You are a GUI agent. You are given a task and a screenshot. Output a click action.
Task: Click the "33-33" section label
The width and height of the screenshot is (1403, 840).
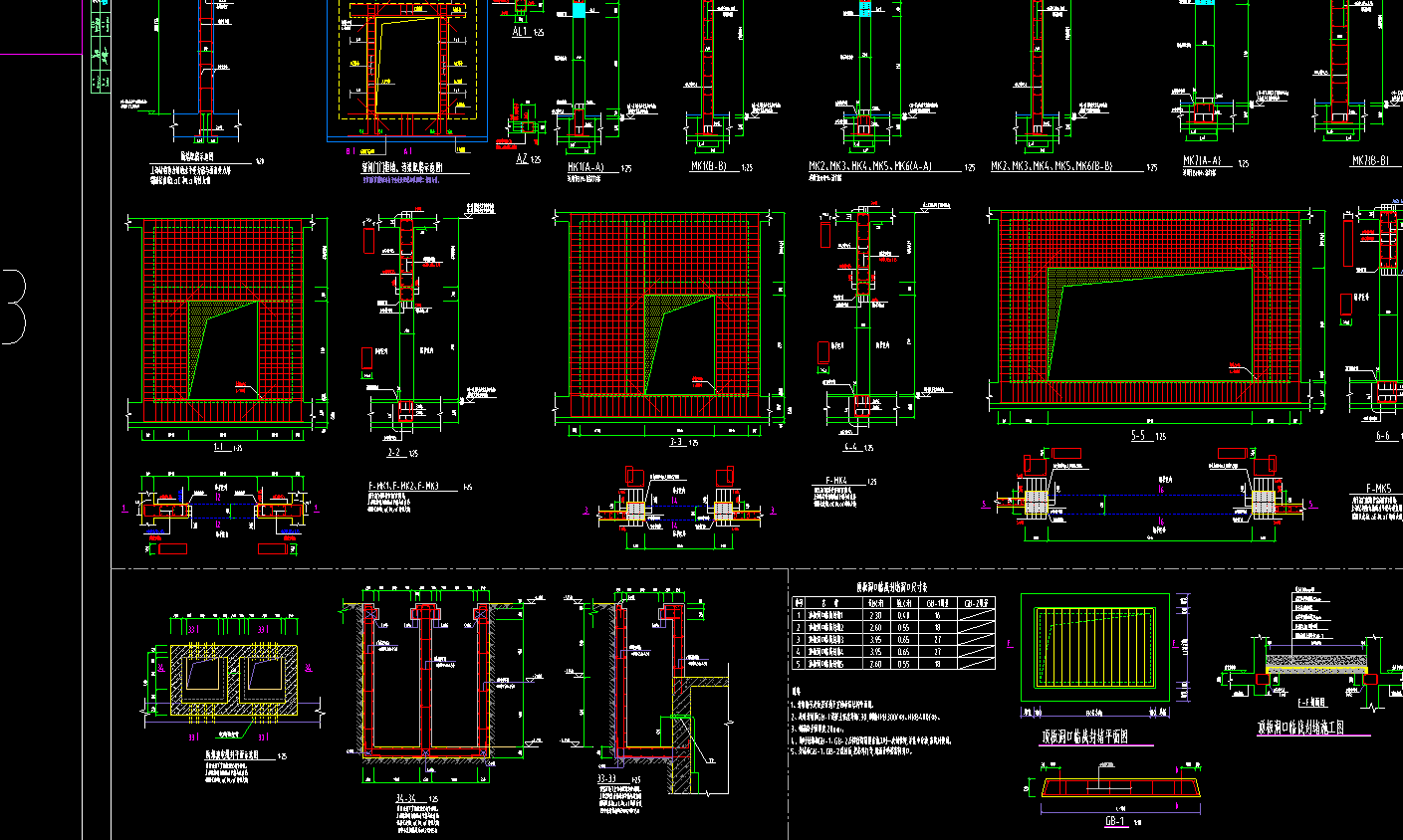point(606,778)
